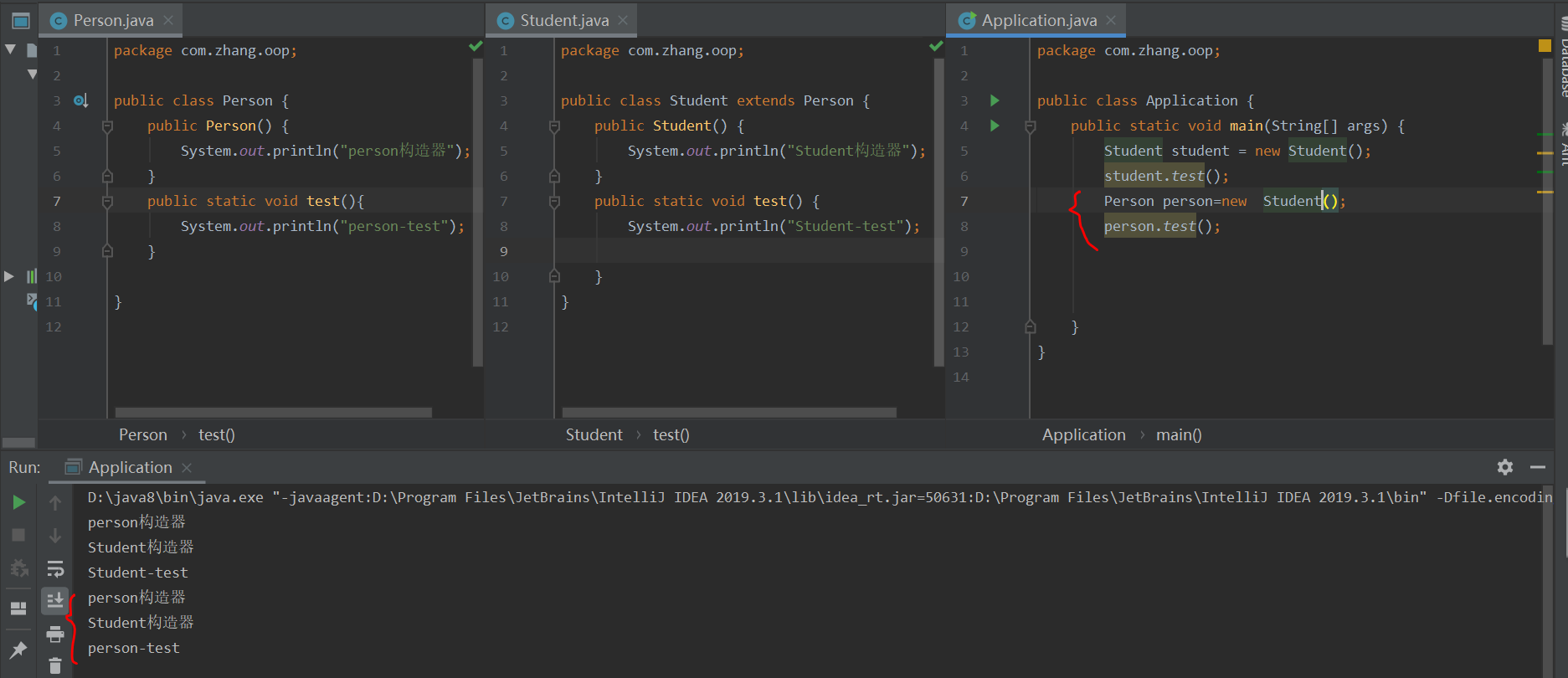The height and width of the screenshot is (678, 1568).
Task: Click the main() breadcrumb
Action: coord(1178,434)
